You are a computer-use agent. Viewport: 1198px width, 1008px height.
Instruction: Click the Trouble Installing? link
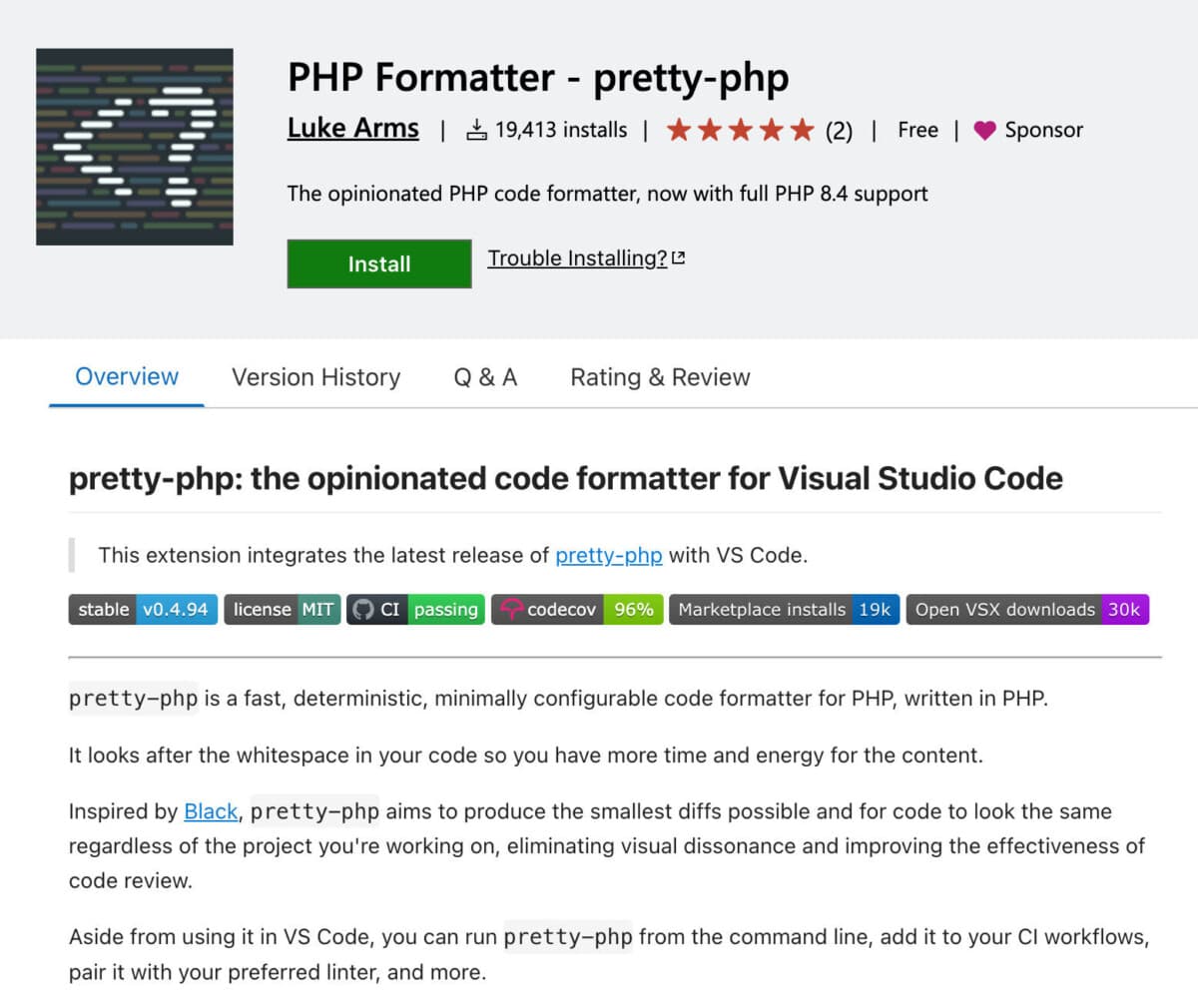pyautogui.click(x=577, y=258)
